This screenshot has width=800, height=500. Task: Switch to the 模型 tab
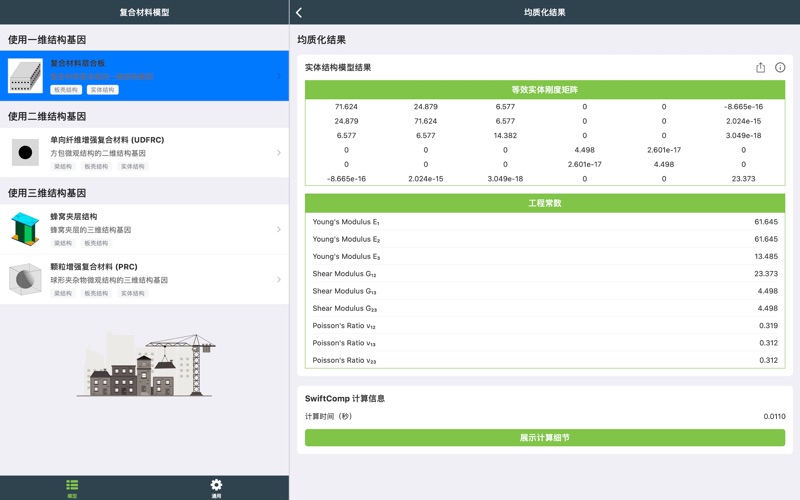[x=72, y=487]
